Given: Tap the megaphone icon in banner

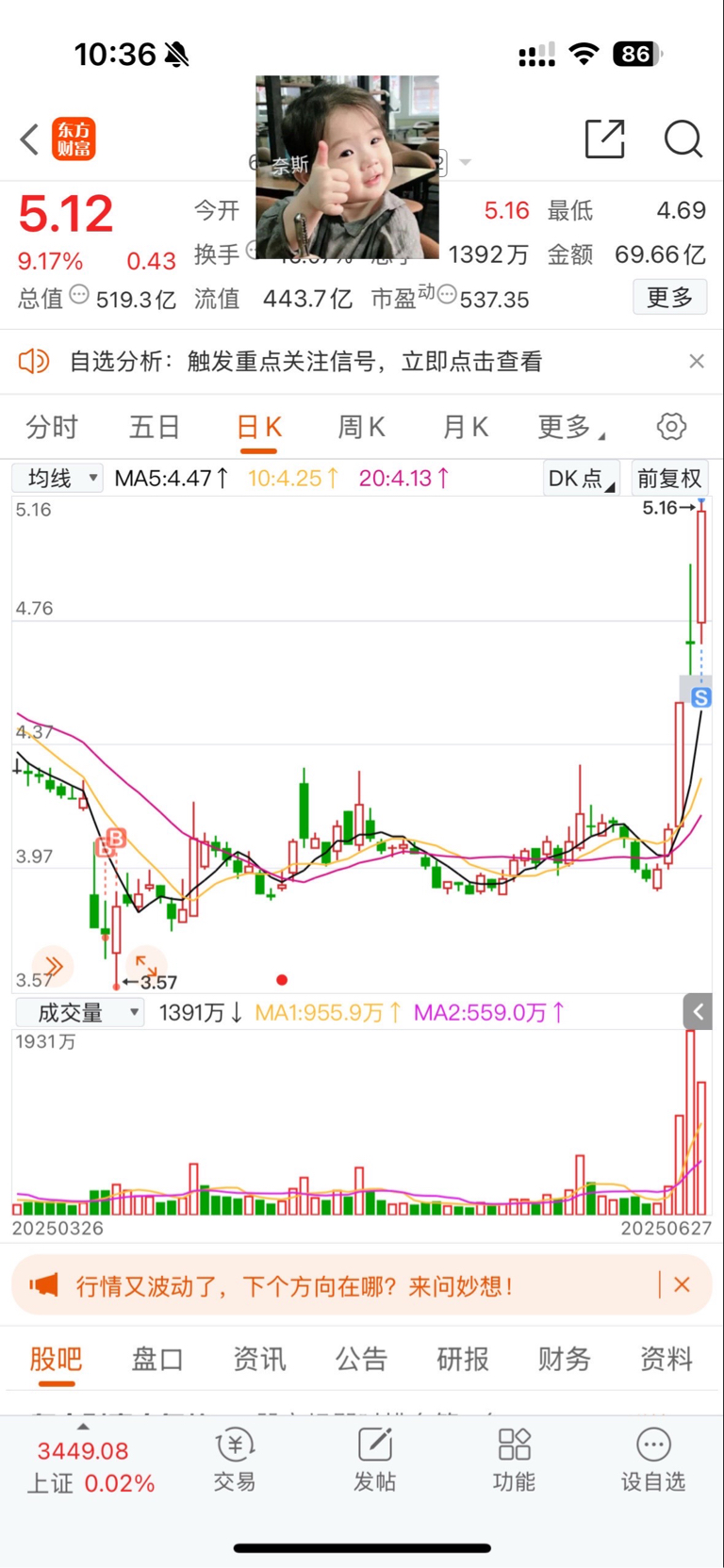Looking at the screenshot, I should tap(43, 1285).
